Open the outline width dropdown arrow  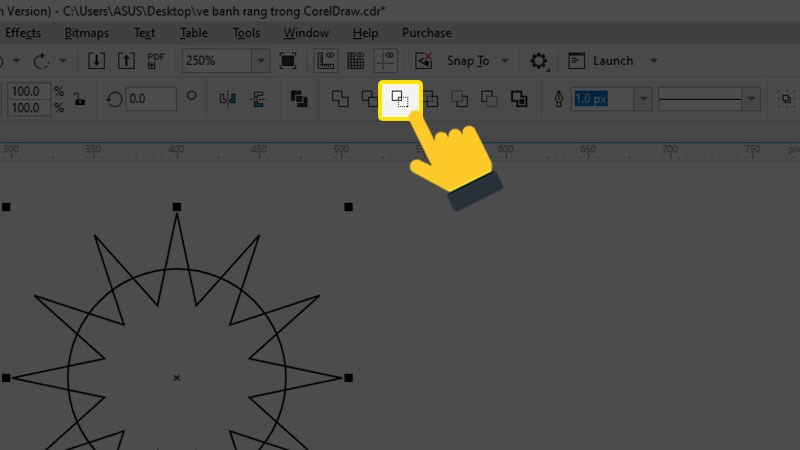click(643, 99)
